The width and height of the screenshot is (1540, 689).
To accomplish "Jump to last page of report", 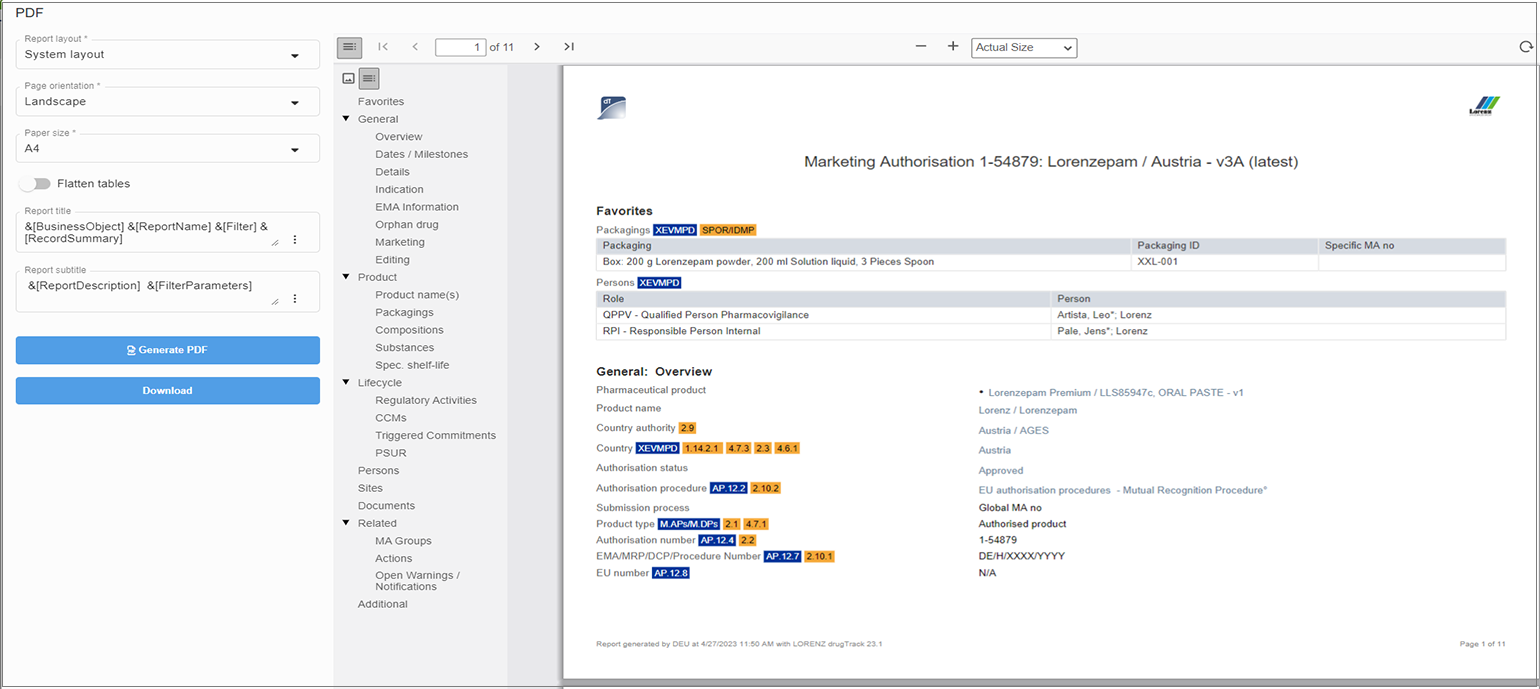I will point(569,46).
